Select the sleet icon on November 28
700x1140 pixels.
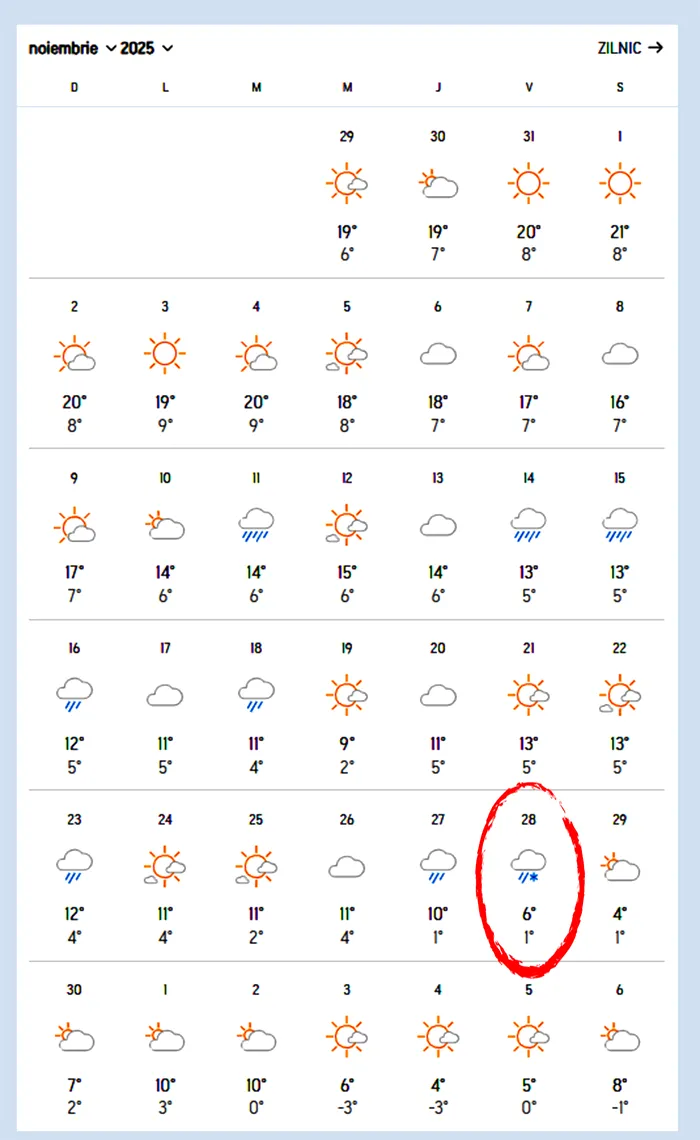(x=528, y=864)
